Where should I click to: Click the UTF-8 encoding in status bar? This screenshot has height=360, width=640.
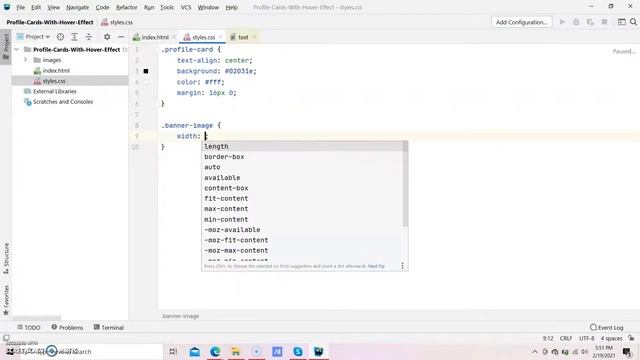coord(587,338)
